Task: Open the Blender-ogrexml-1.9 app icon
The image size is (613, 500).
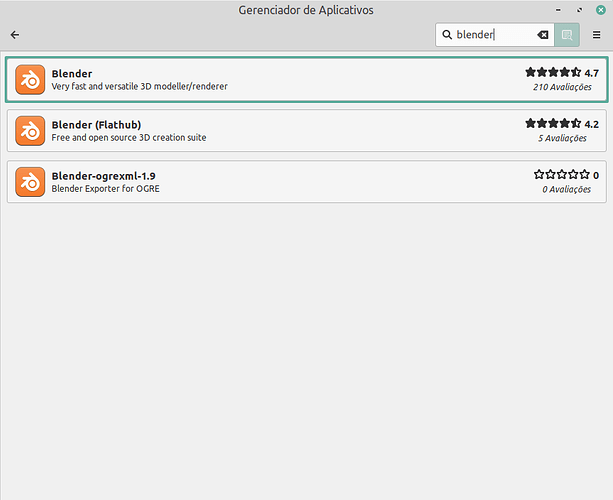Action: pyautogui.click(x=30, y=182)
